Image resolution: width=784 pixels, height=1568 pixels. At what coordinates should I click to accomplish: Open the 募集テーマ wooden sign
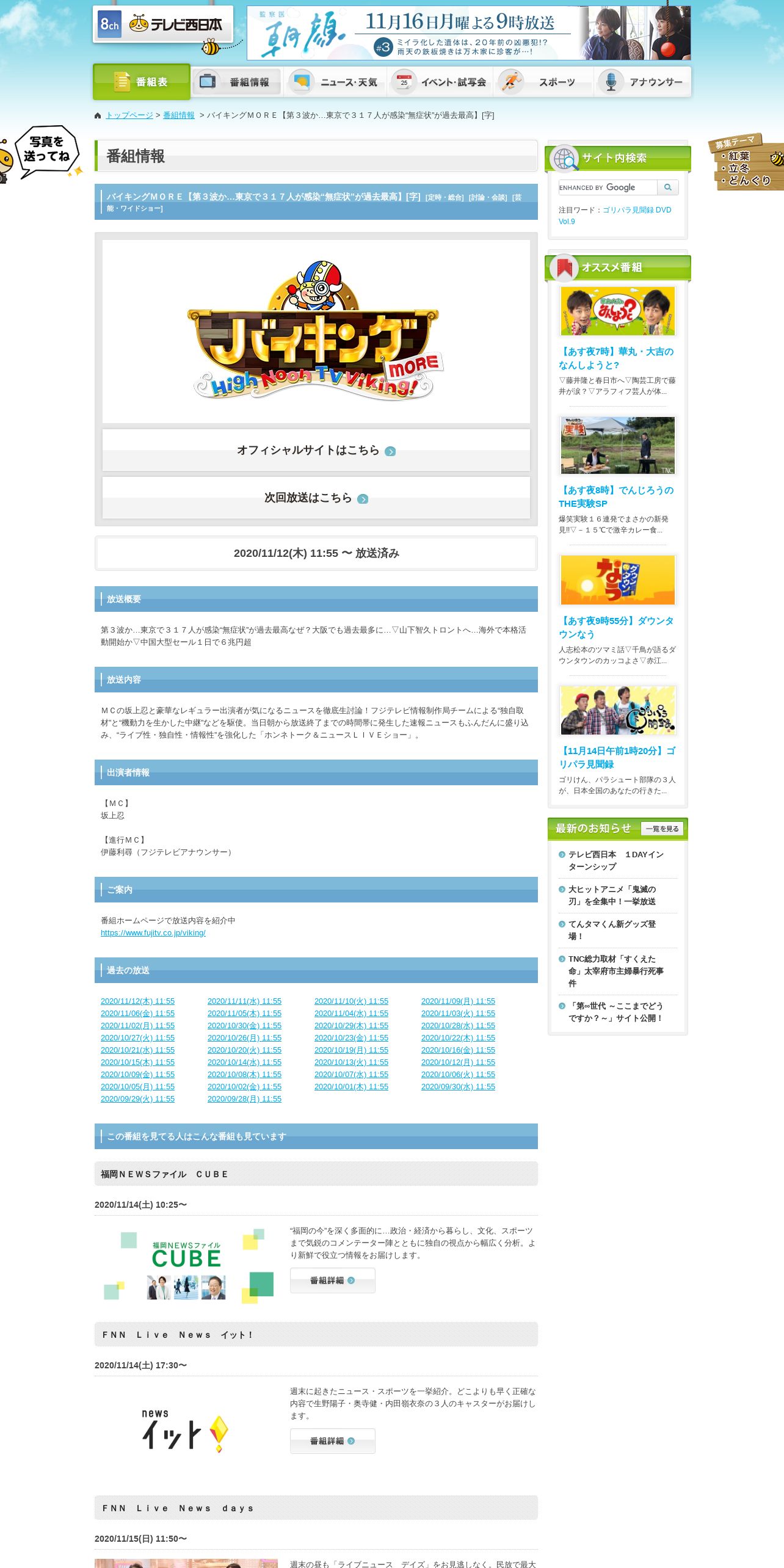(x=746, y=162)
